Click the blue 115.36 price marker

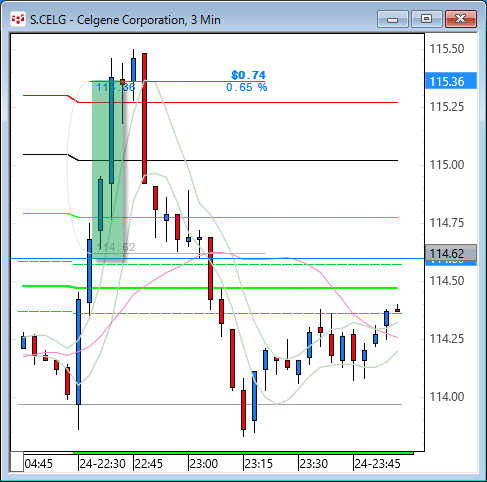pos(451,81)
